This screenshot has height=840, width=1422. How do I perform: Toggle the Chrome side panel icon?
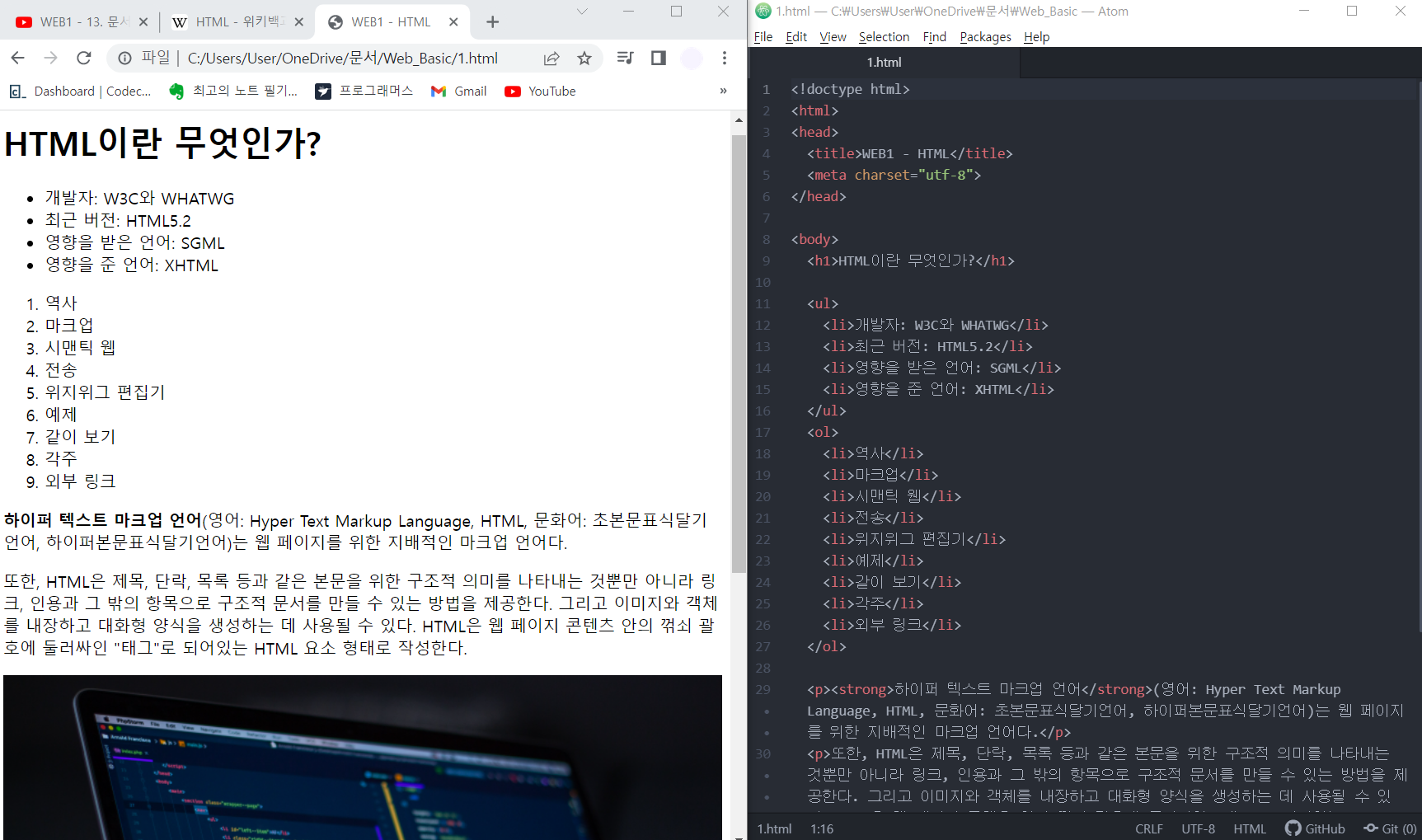click(x=658, y=58)
